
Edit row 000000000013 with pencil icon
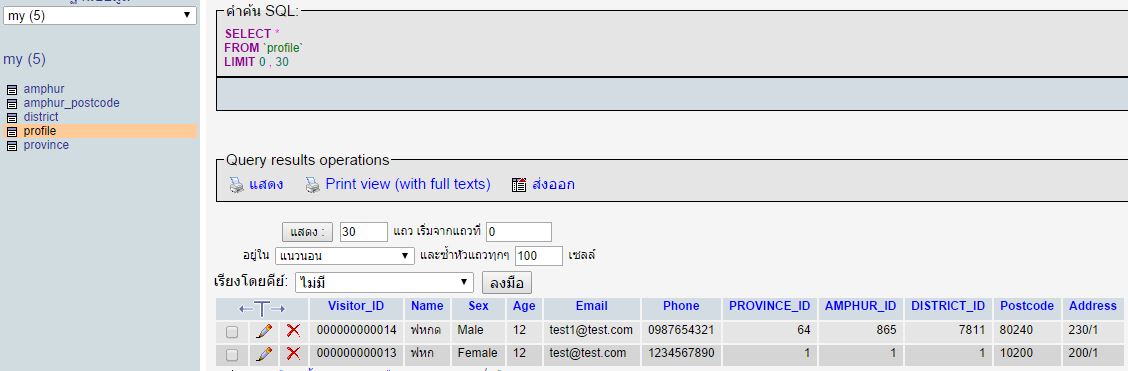click(264, 354)
